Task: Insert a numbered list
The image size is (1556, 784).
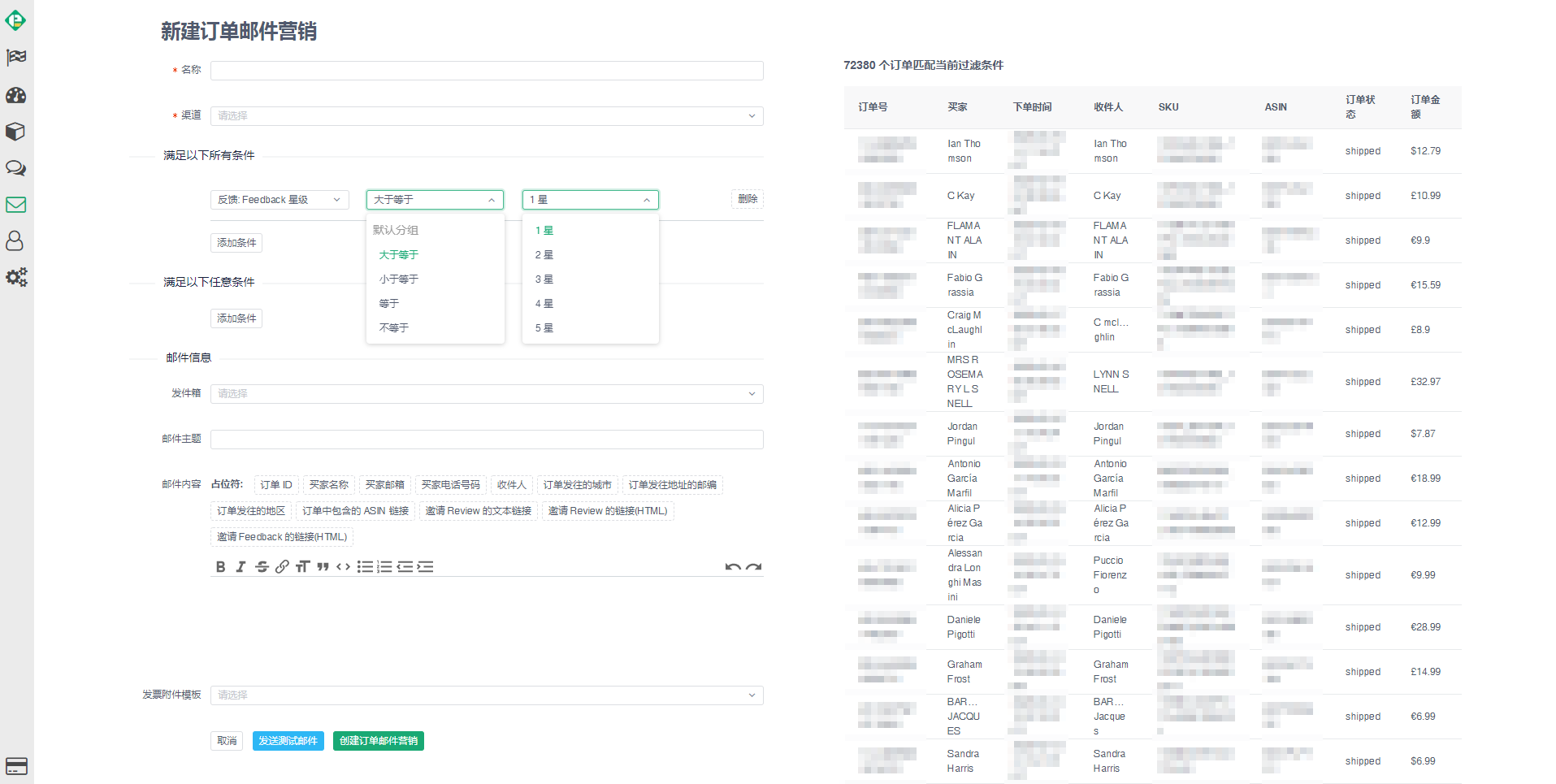Action: tap(385, 567)
